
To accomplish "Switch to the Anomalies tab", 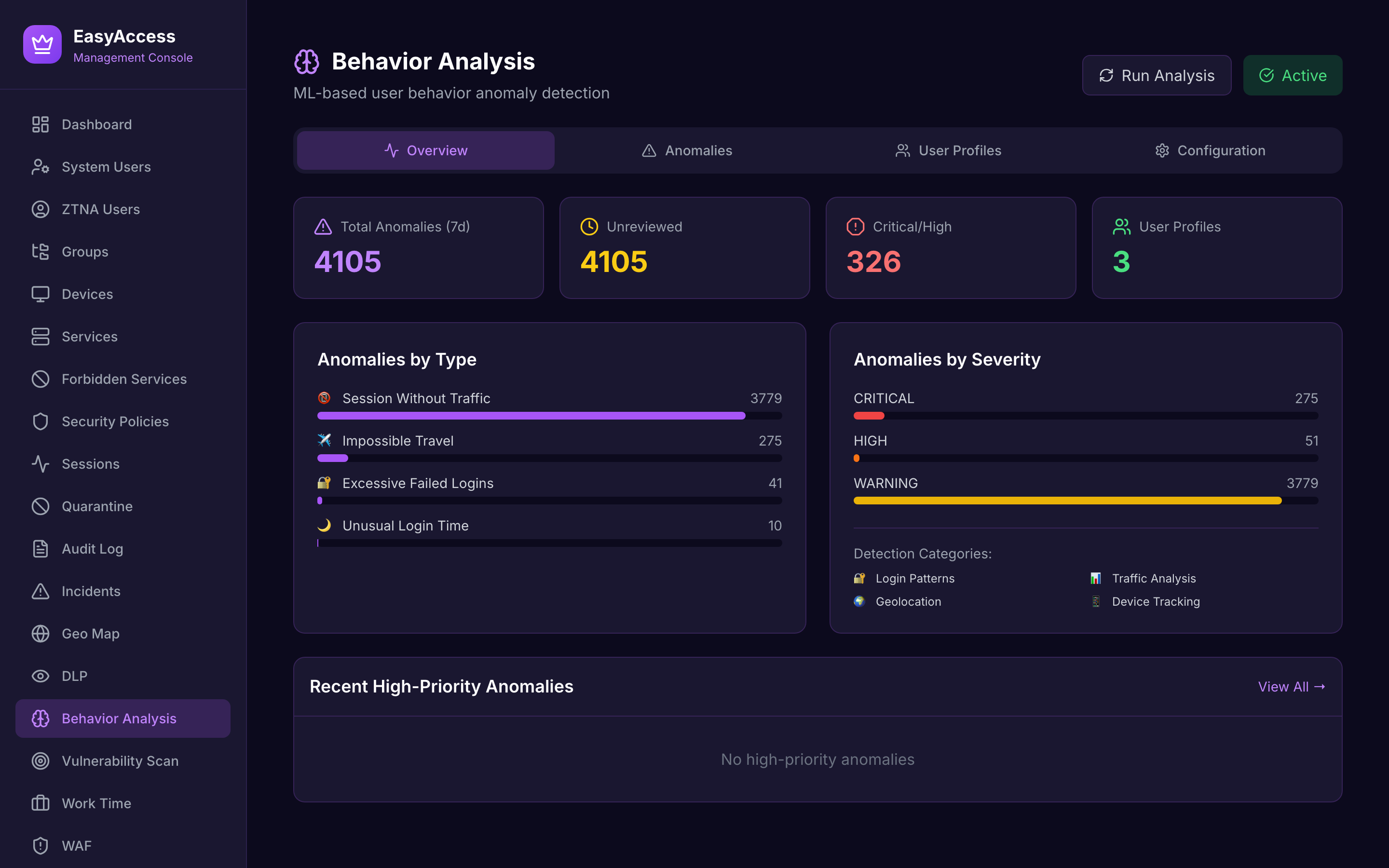I will tap(686, 150).
